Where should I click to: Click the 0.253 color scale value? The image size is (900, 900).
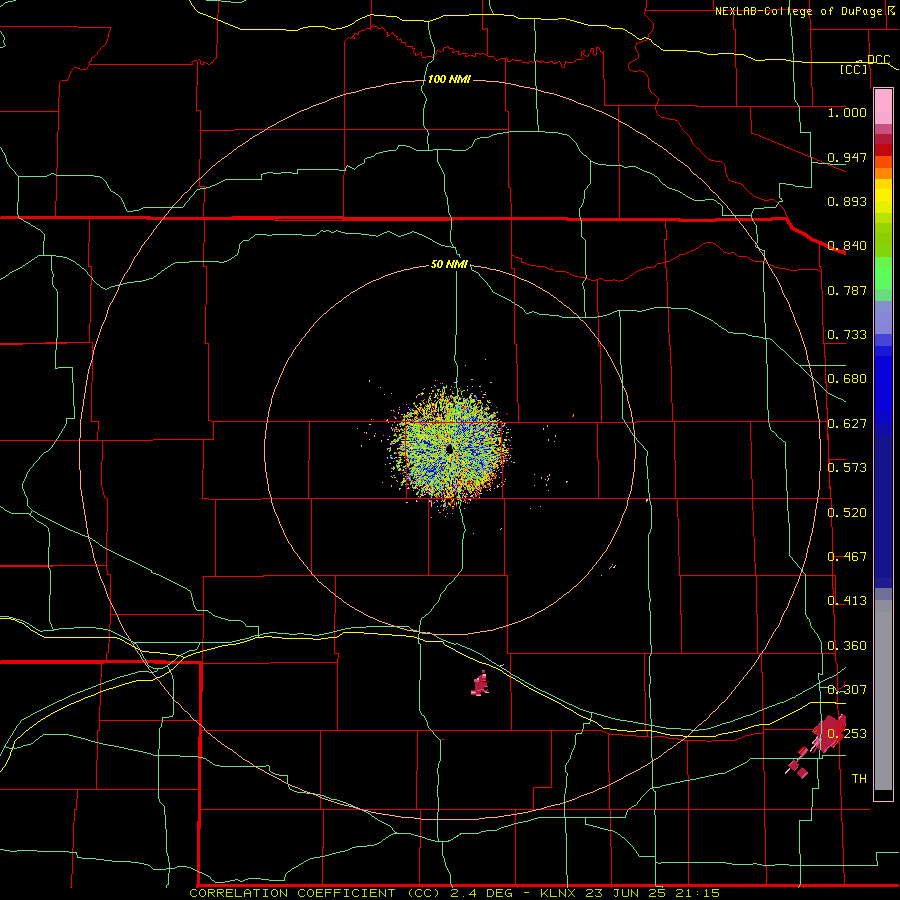tap(847, 734)
